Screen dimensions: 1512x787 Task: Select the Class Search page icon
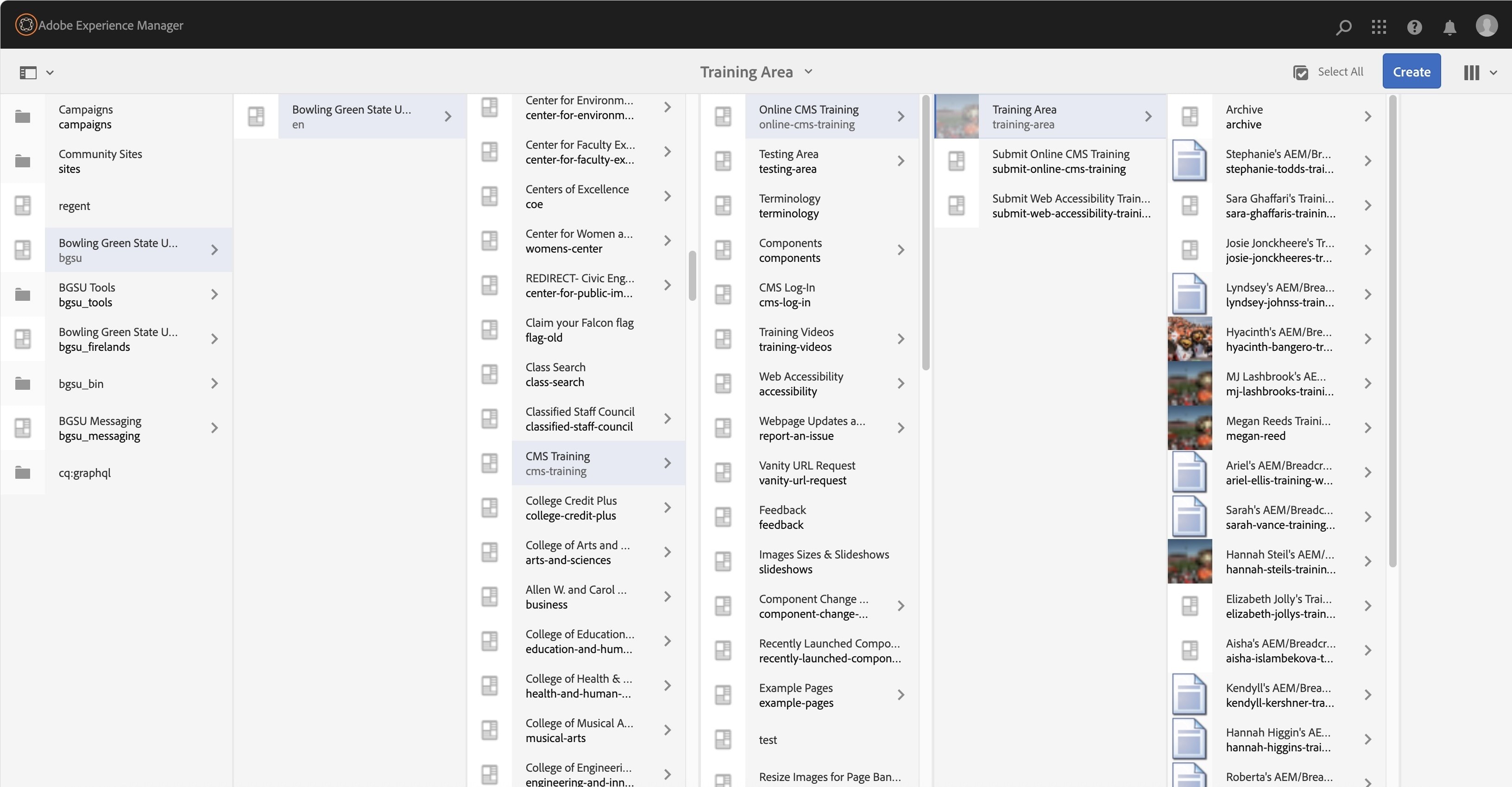(x=490, y=374)
